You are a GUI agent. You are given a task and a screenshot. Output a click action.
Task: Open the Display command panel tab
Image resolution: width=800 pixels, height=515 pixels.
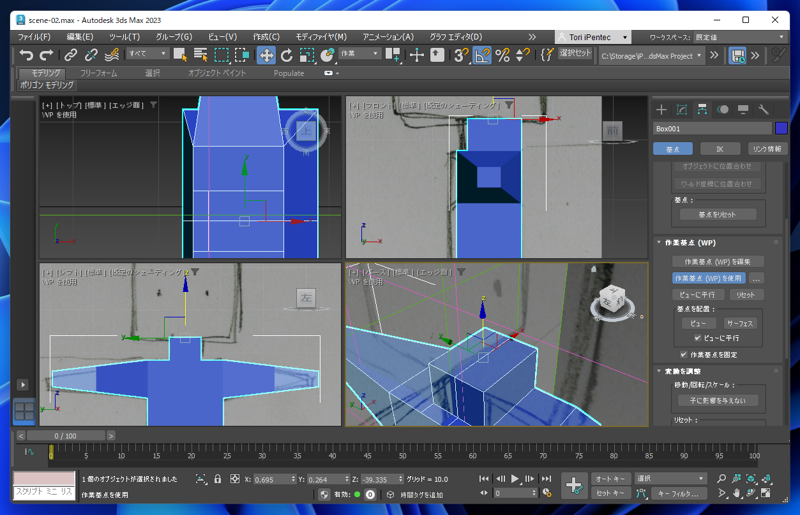[743, 109]
